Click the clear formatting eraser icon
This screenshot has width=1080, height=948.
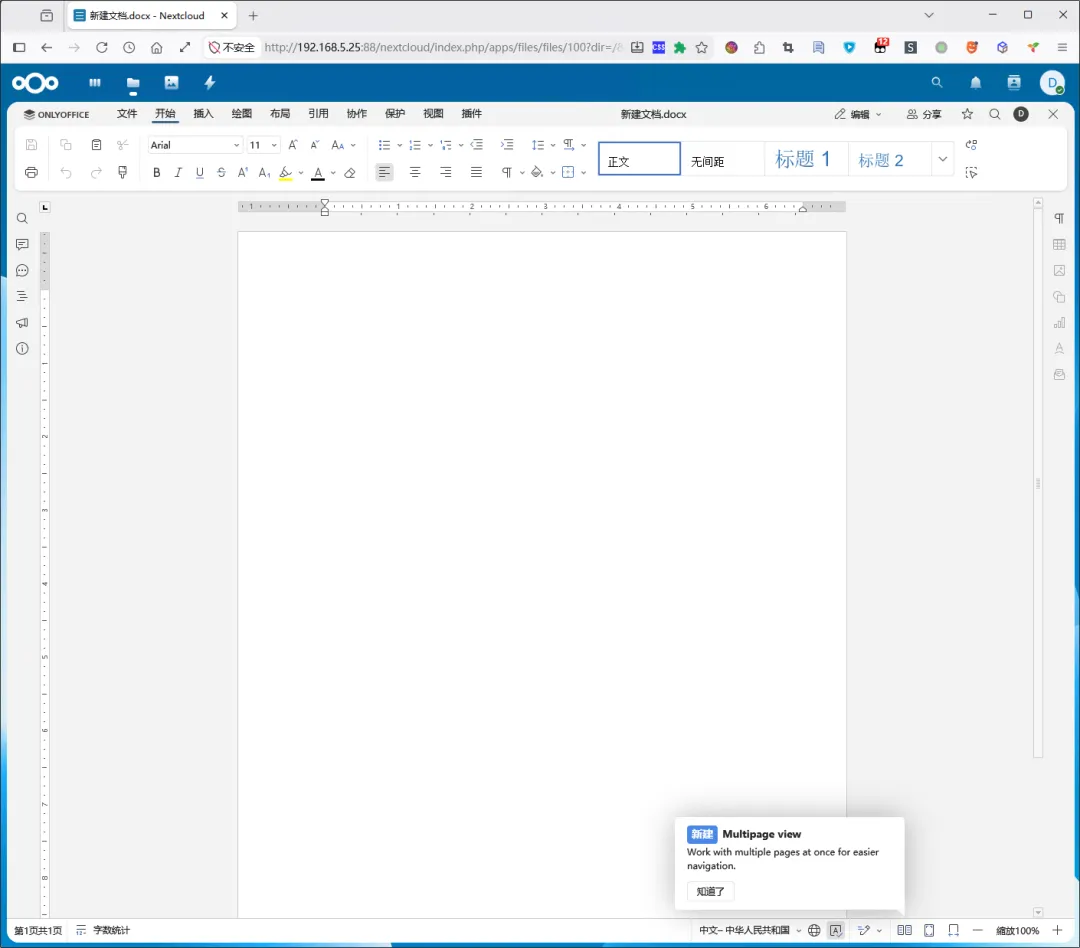(350, 172)
